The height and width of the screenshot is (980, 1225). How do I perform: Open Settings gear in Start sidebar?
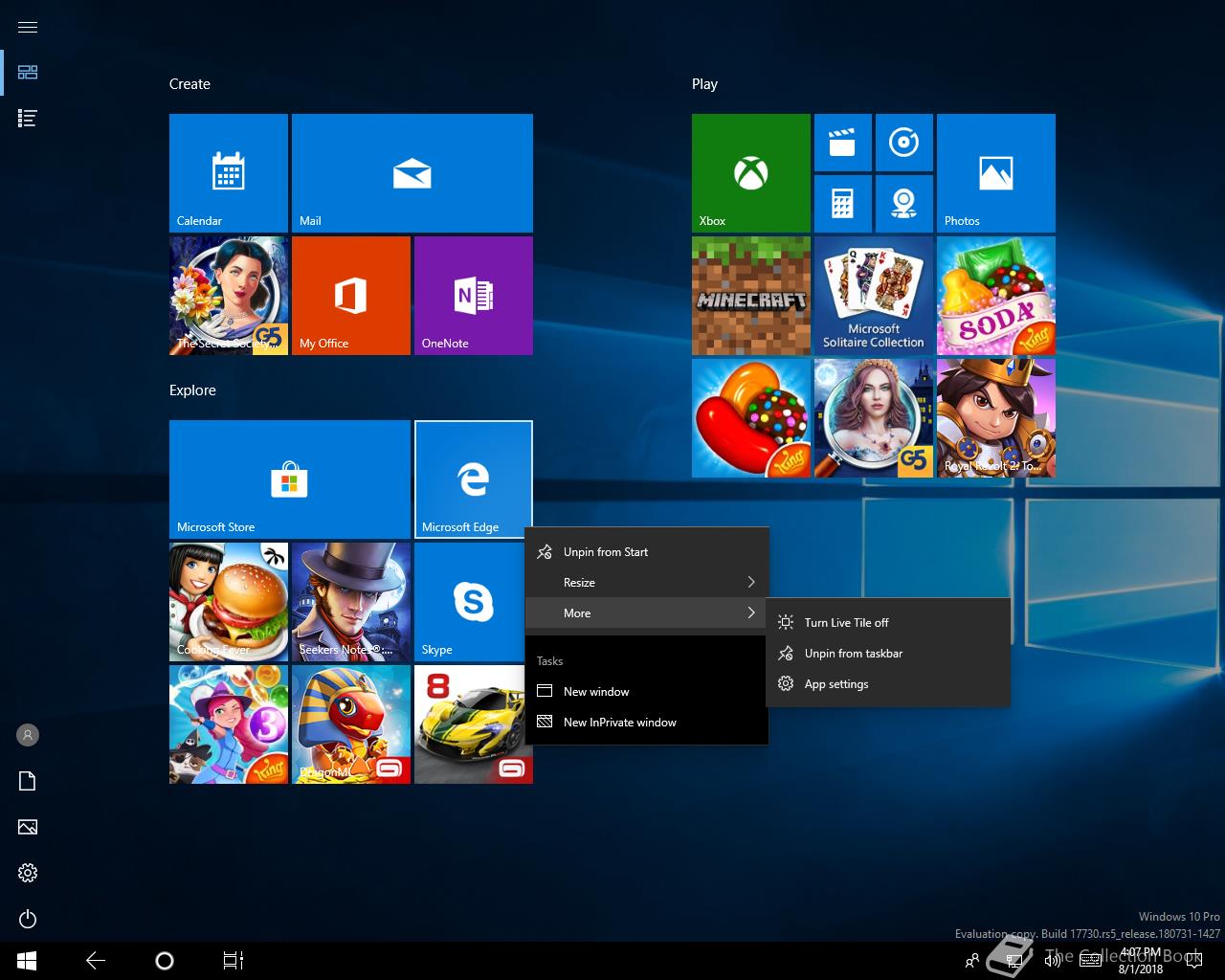[x=28, y=873]
